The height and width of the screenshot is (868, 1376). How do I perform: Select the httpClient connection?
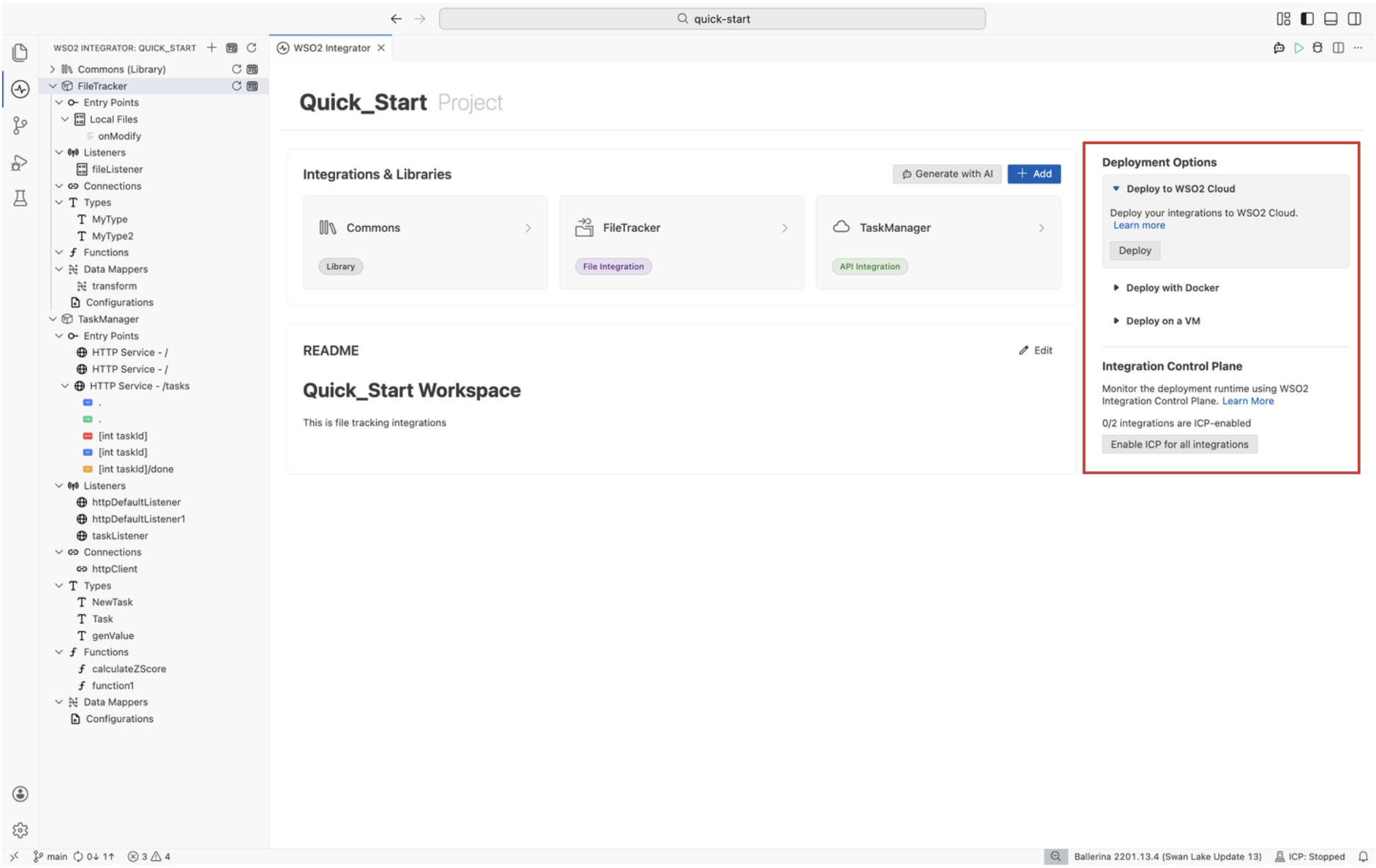tap(115, 569)
